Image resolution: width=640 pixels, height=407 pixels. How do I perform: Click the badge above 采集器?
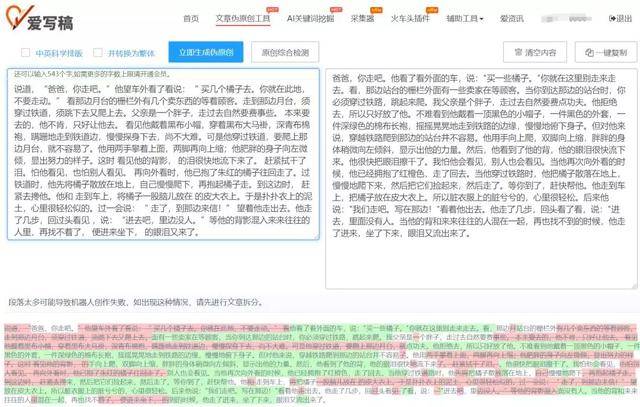point(376,9)
